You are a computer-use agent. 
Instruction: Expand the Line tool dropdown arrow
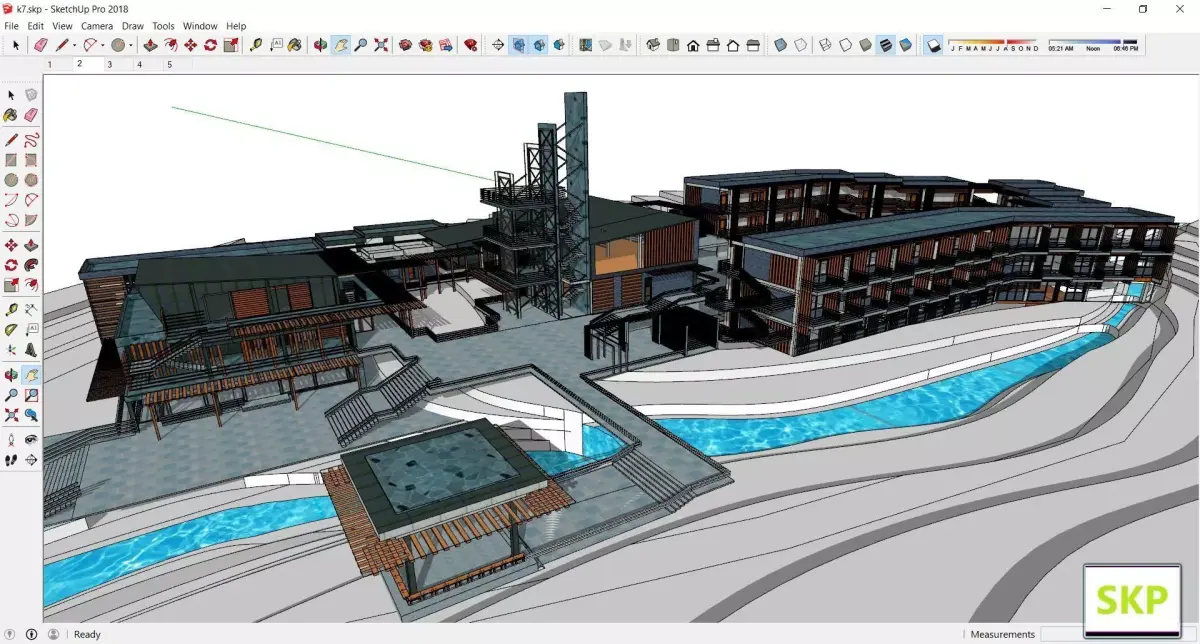click(74, 45)
